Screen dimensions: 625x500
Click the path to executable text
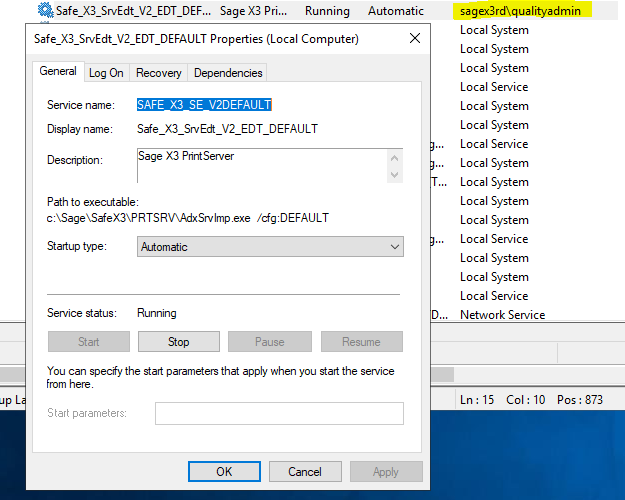[188, 218]
